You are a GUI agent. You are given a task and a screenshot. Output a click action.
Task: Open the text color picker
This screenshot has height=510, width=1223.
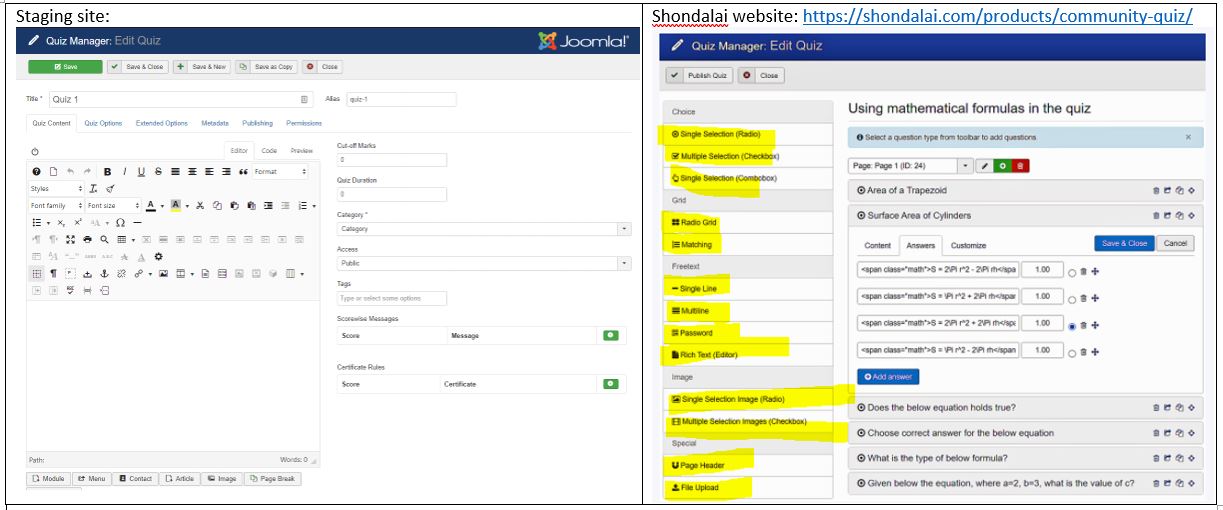(151, 205)
